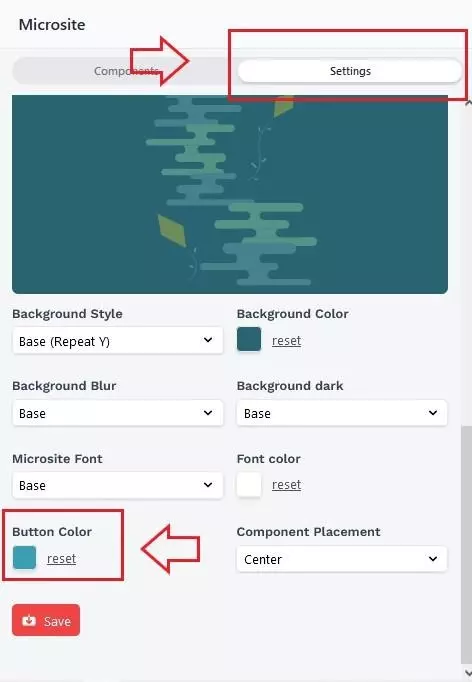Screen dimensions: 472x682
Task: Click the download icon inside Save button
Action: pyautogui.click(x=29, y=620)
